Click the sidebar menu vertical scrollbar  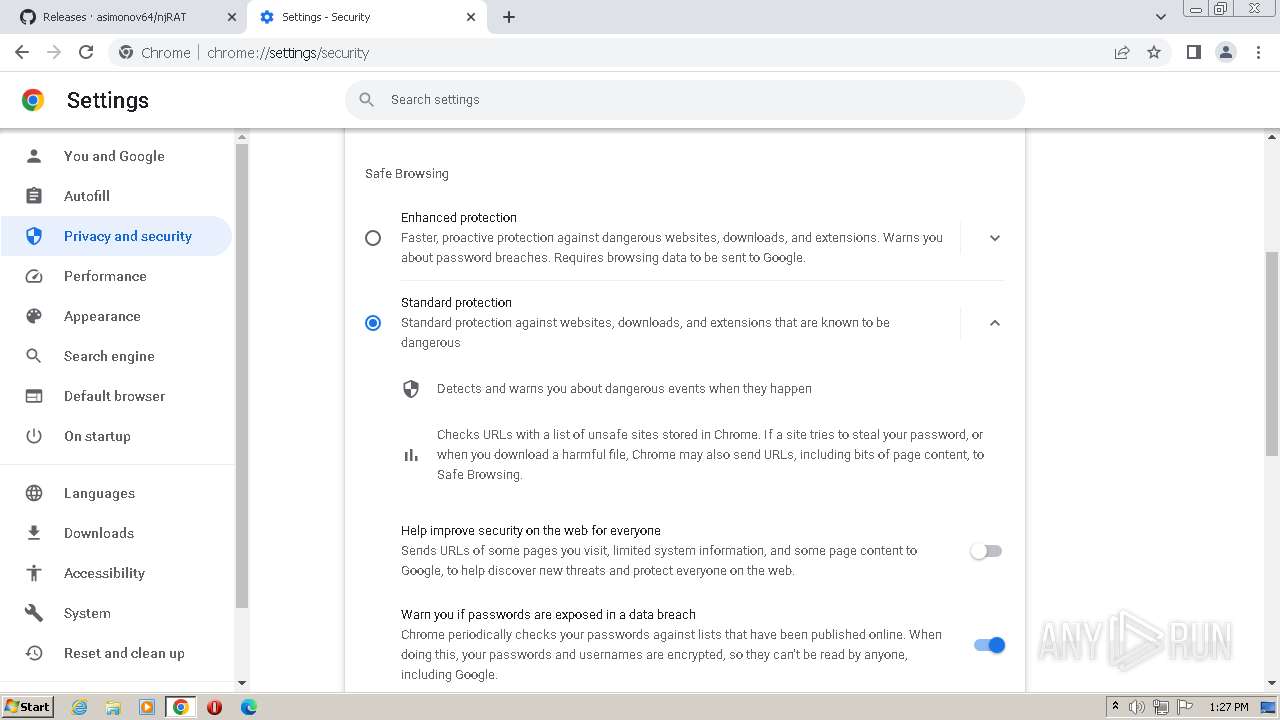coord(241,375)
